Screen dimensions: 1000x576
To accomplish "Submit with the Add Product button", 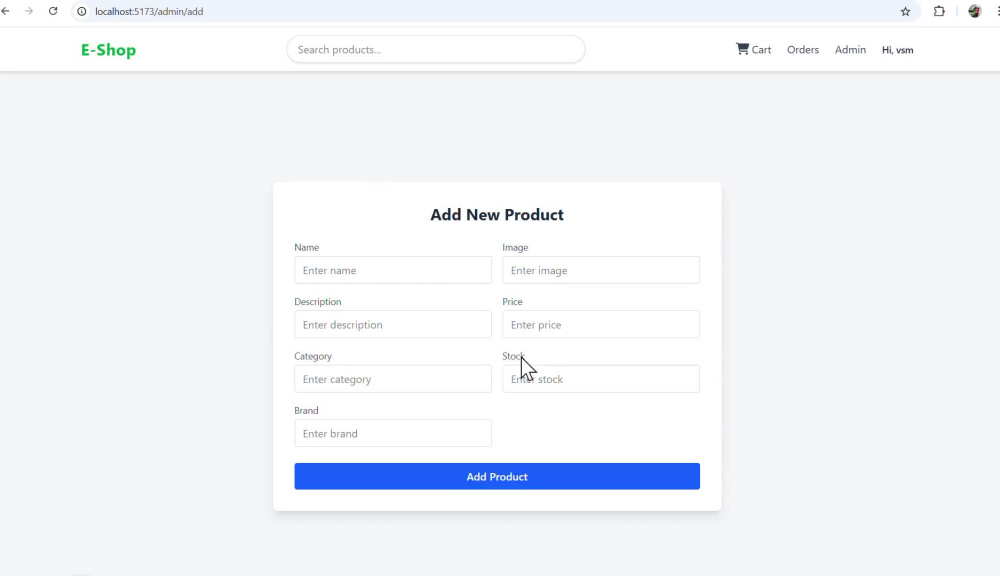I will (497, 476).
